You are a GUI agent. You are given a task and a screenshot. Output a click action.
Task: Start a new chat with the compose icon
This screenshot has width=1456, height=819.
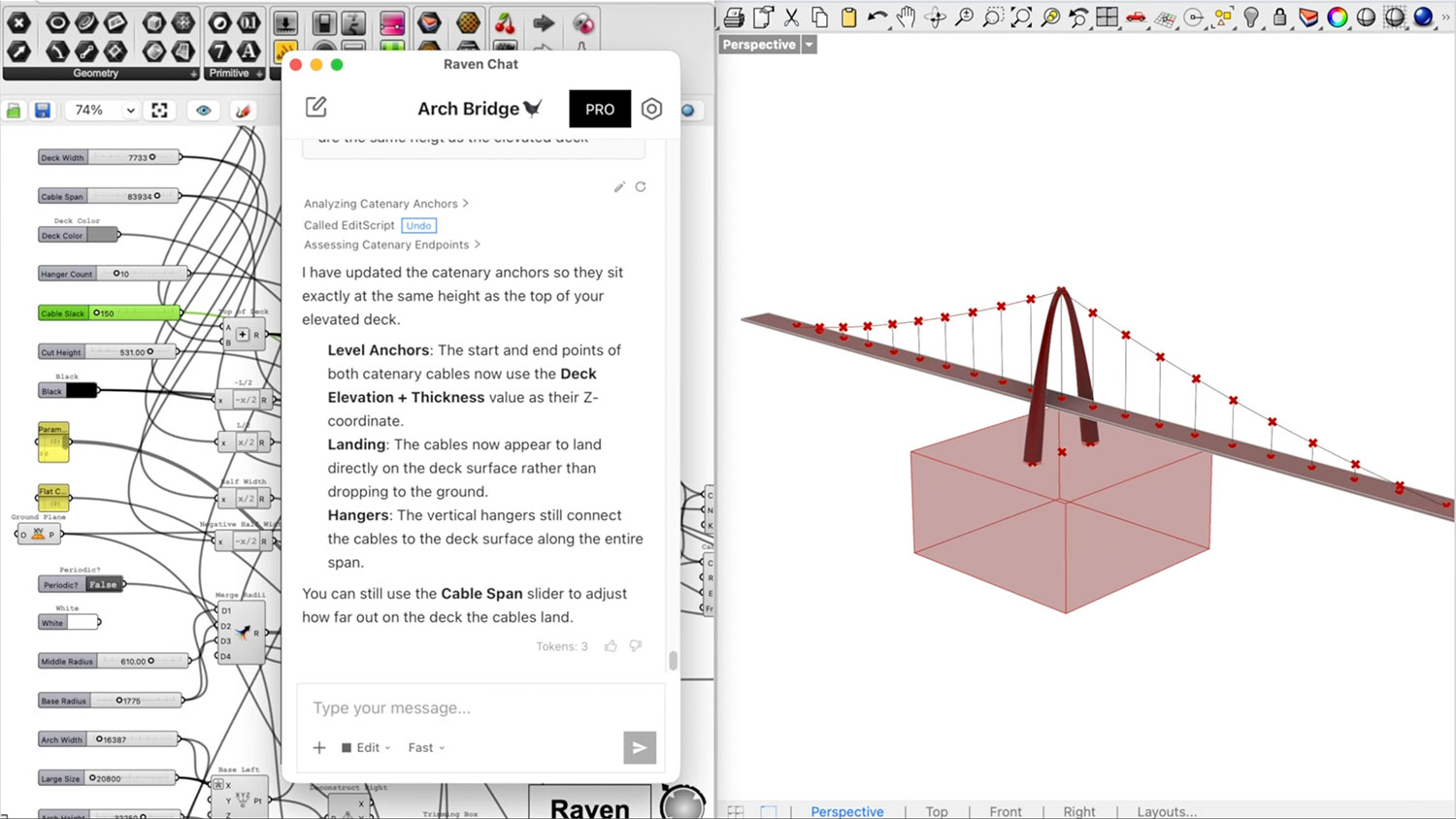point(316,108)
